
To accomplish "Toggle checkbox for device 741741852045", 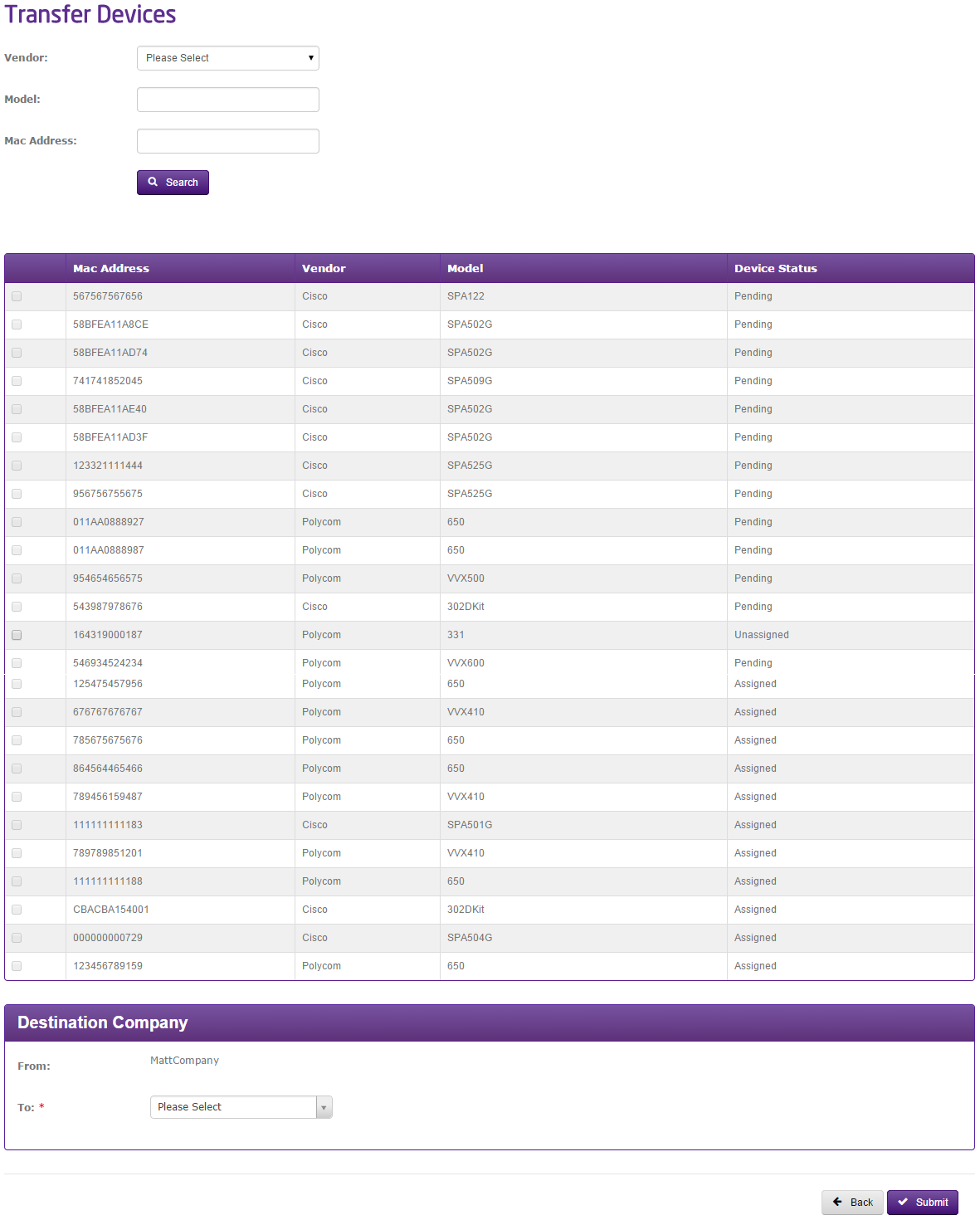I will click(x=17, y=381).
